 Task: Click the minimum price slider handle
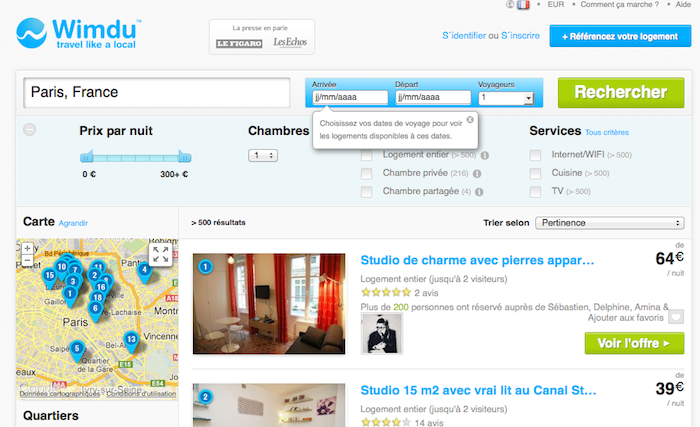(87, 157)
